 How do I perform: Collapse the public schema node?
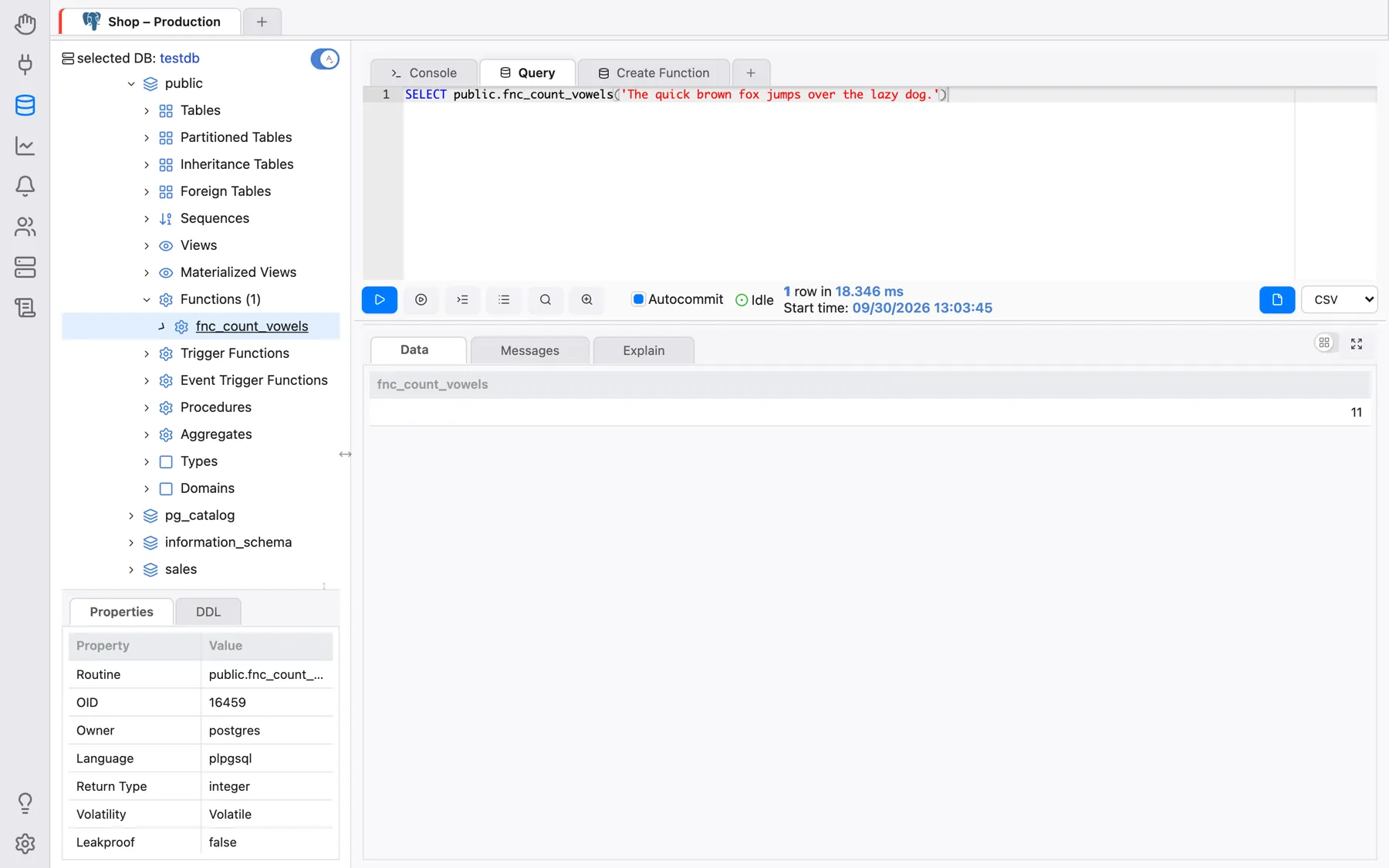tap(131, 83)
